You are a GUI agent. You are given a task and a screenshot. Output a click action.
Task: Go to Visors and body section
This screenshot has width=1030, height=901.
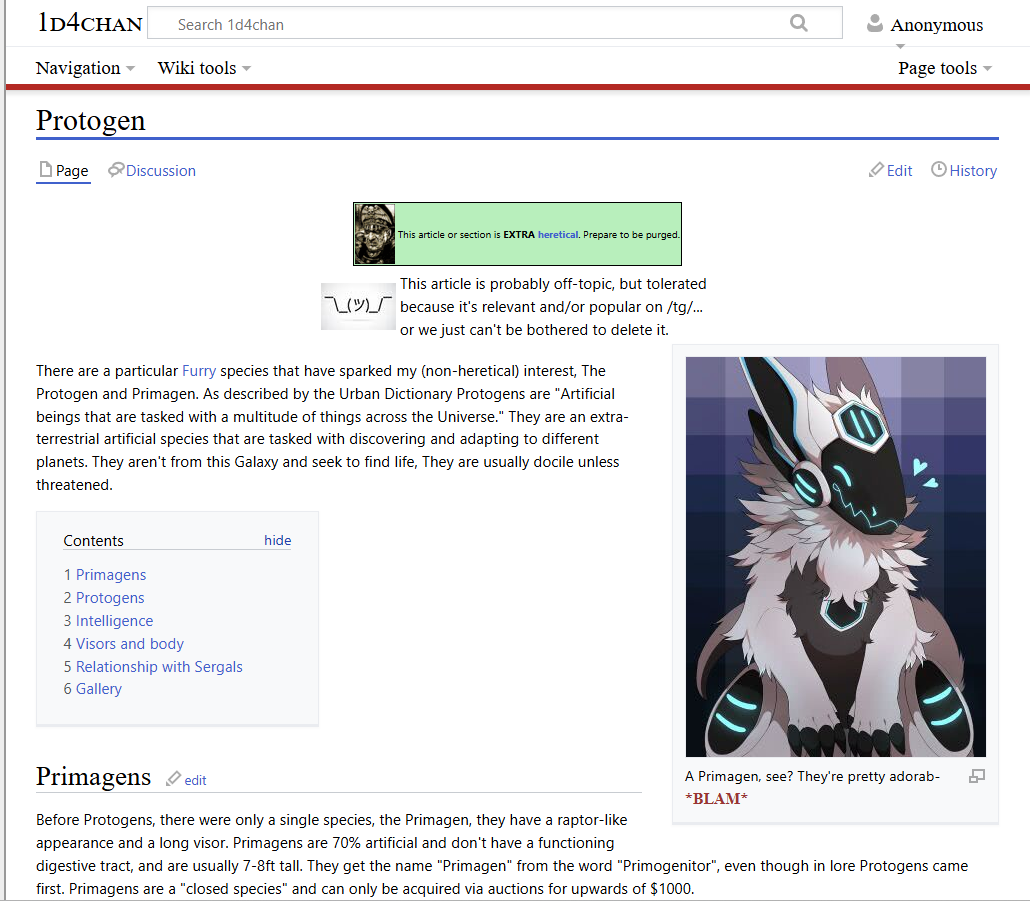click(x=129, y=644)
